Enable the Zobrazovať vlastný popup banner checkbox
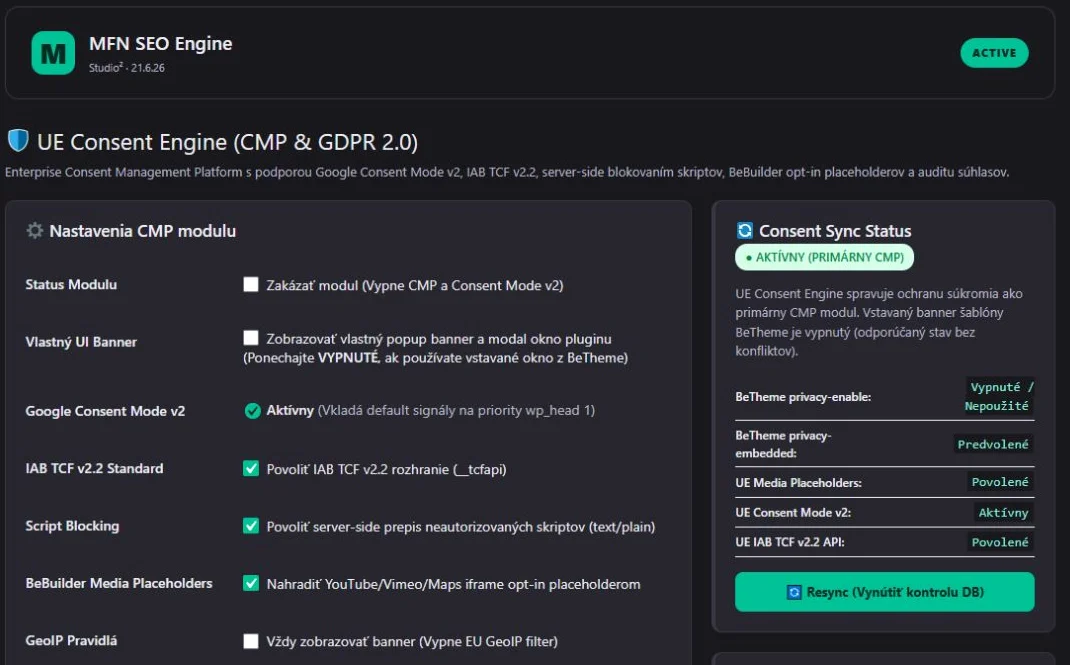 [x=251, y=338]
